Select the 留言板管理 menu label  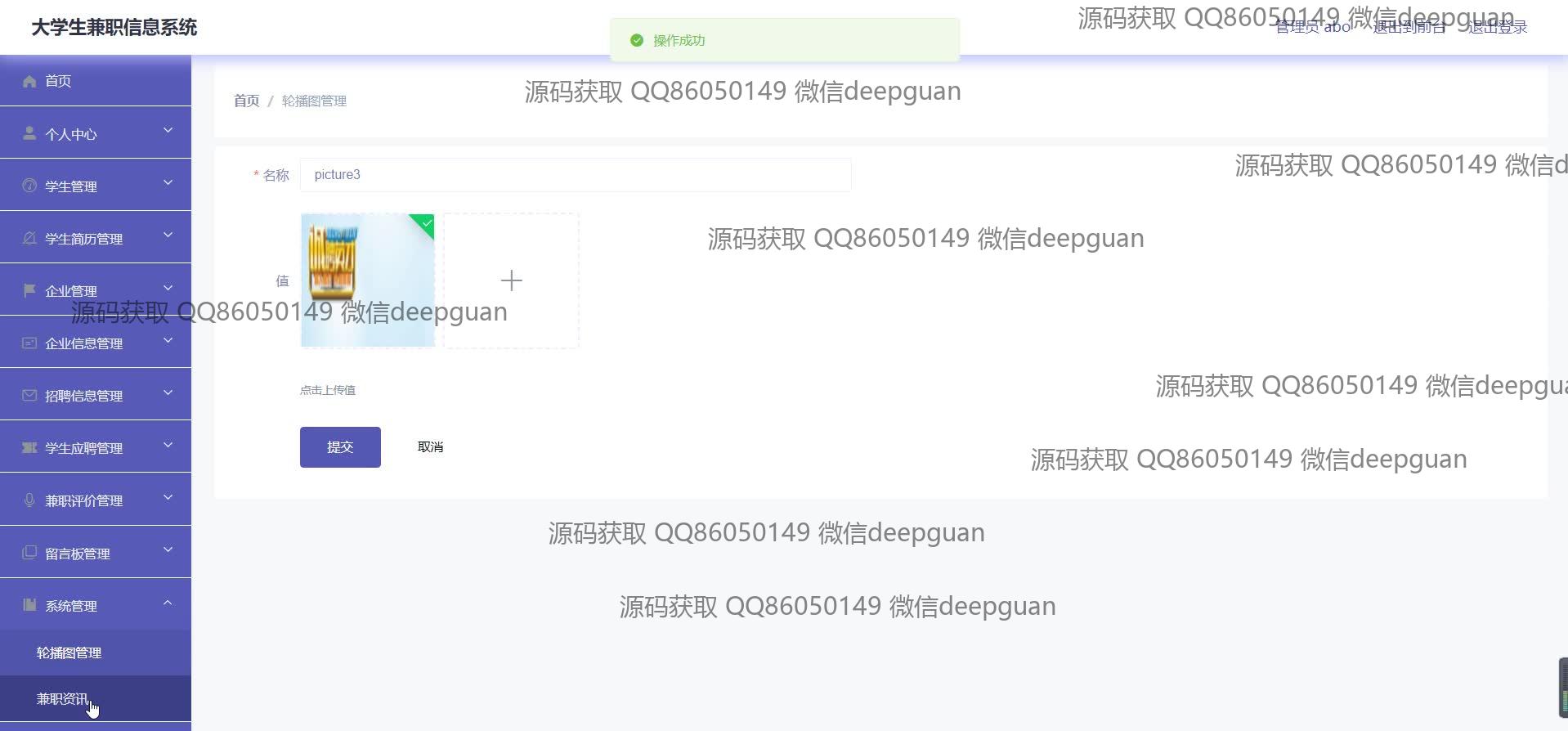78,554
